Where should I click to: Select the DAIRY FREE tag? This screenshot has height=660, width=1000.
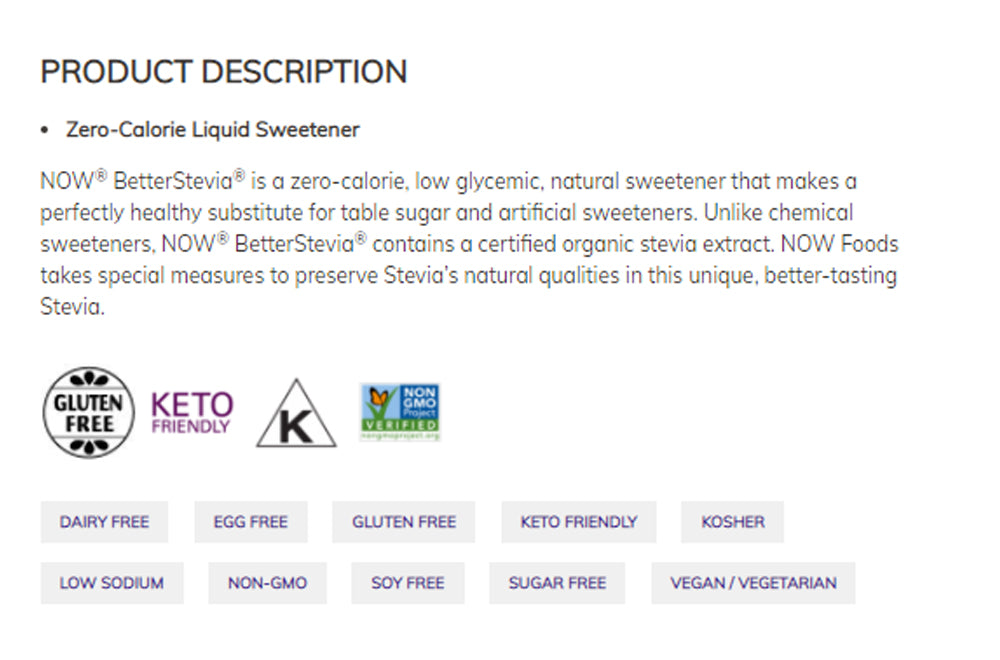[104, 522]
